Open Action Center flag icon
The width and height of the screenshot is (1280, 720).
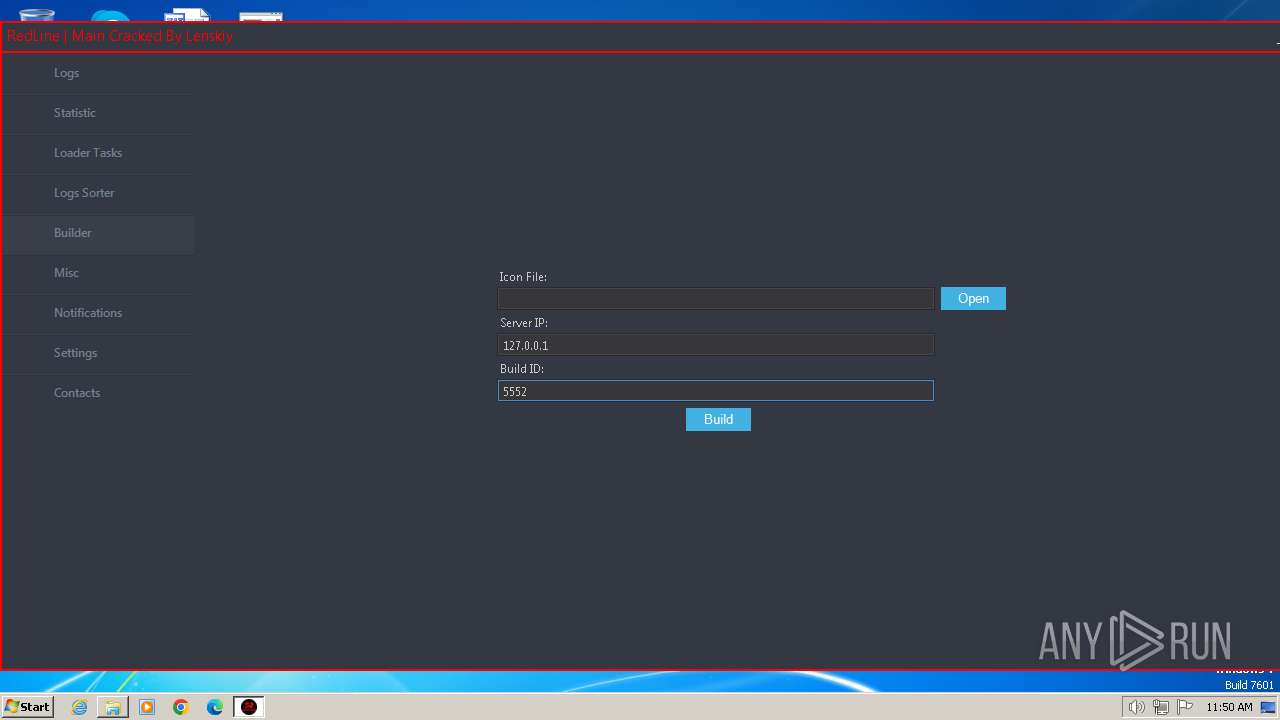coord(1185,707)
